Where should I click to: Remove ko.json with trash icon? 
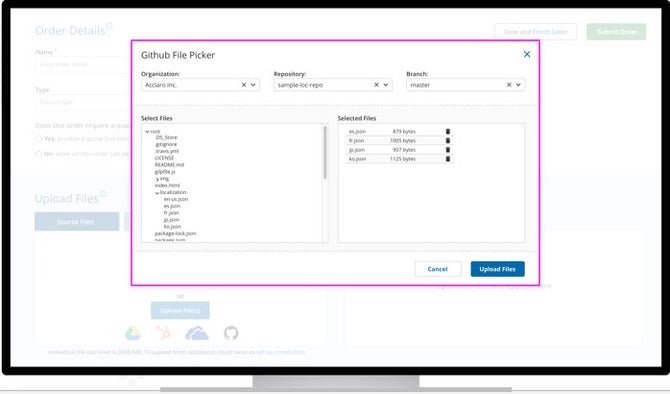click(x=448, y=159)
